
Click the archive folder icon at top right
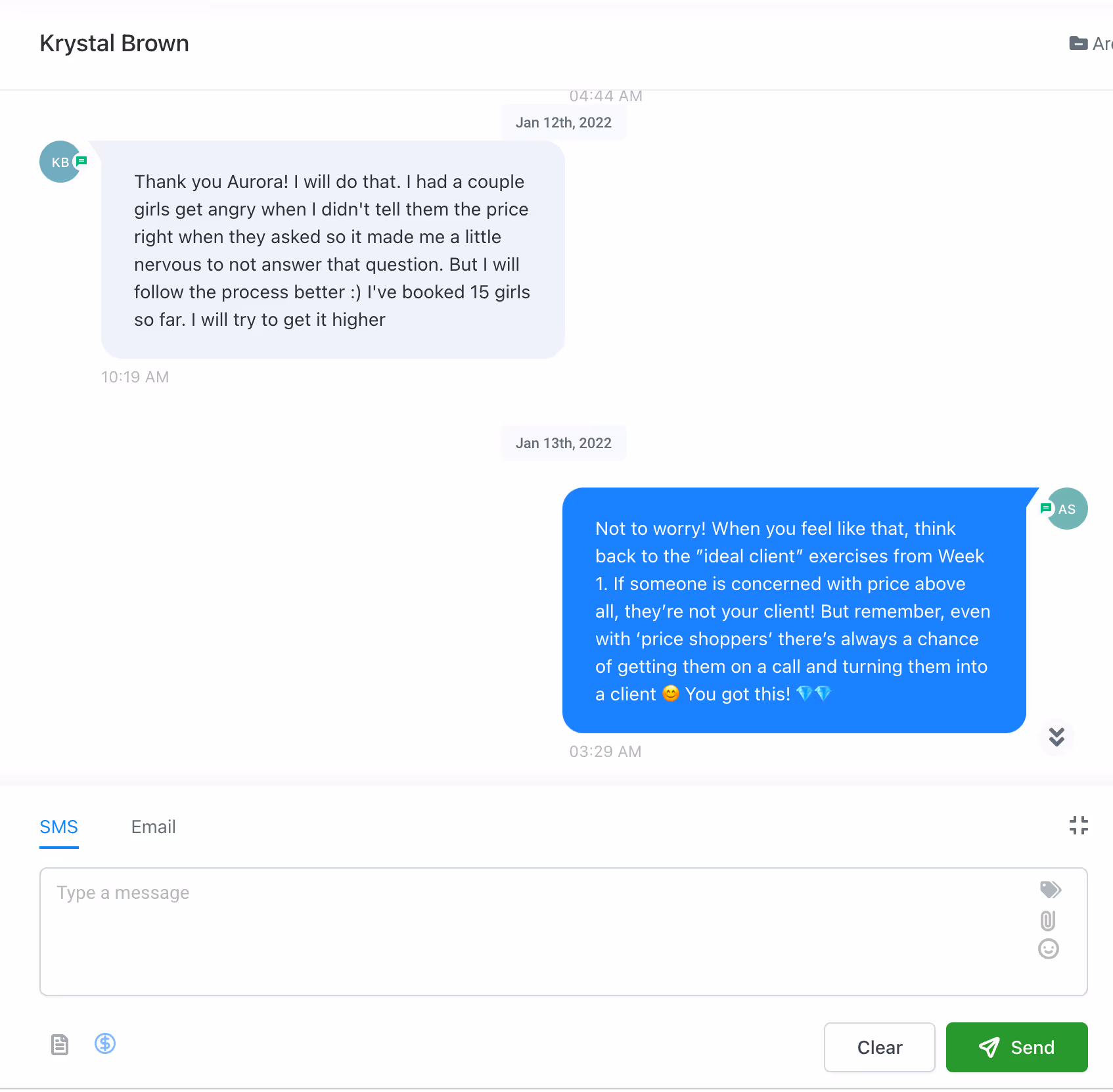tap(1078, 43)
